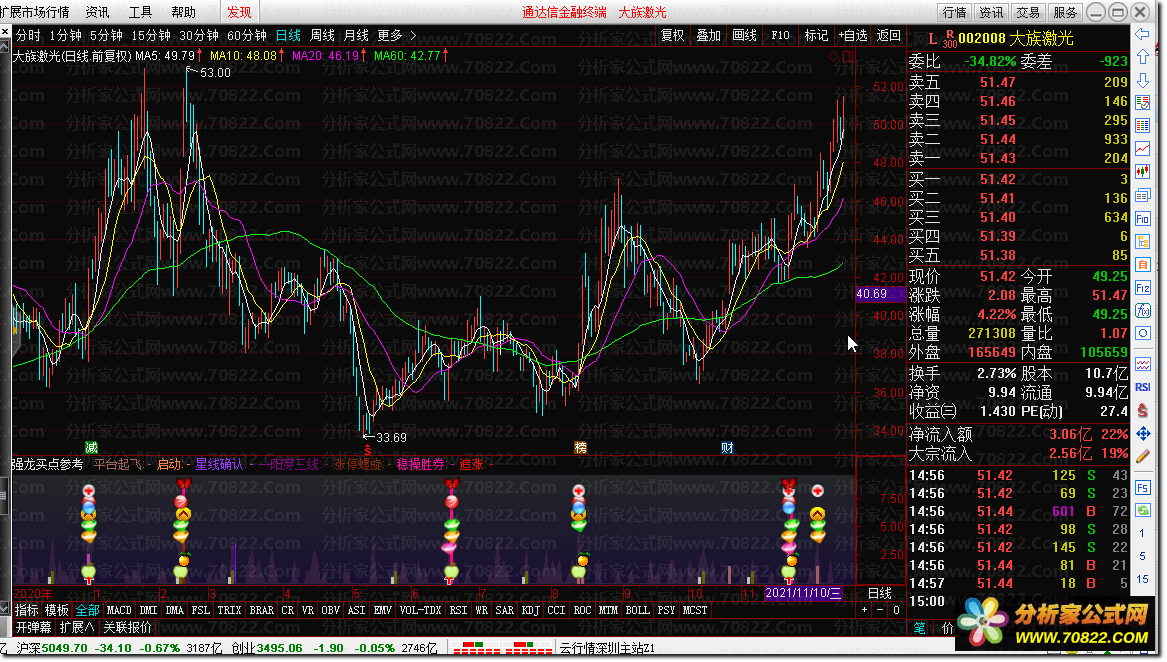Viewport: 1167px width, 662px height.
Task: Open the f(x) formula manager icon
Action: tap(1142, 311)
